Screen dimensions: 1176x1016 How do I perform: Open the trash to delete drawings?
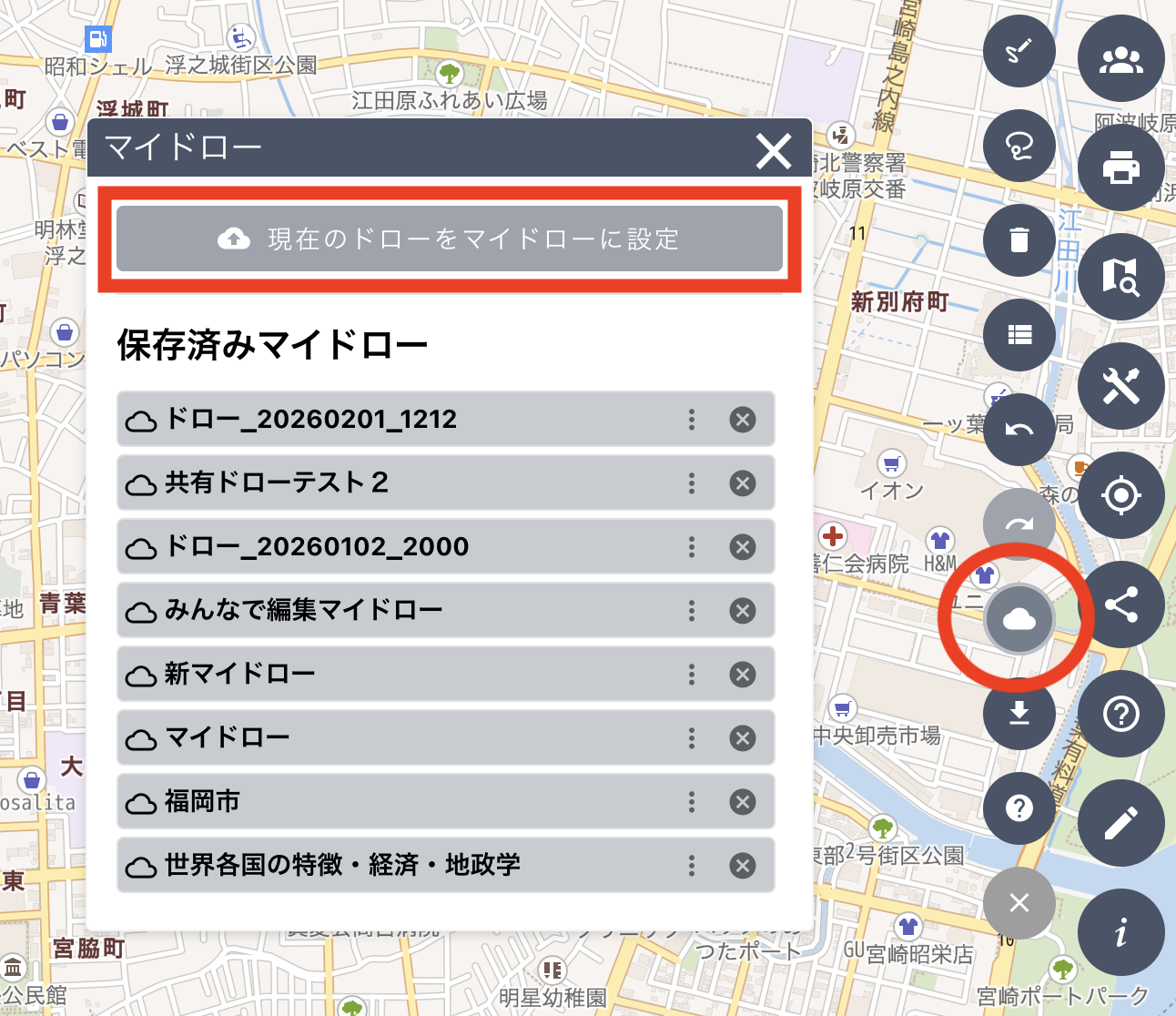coord(1019,240)
